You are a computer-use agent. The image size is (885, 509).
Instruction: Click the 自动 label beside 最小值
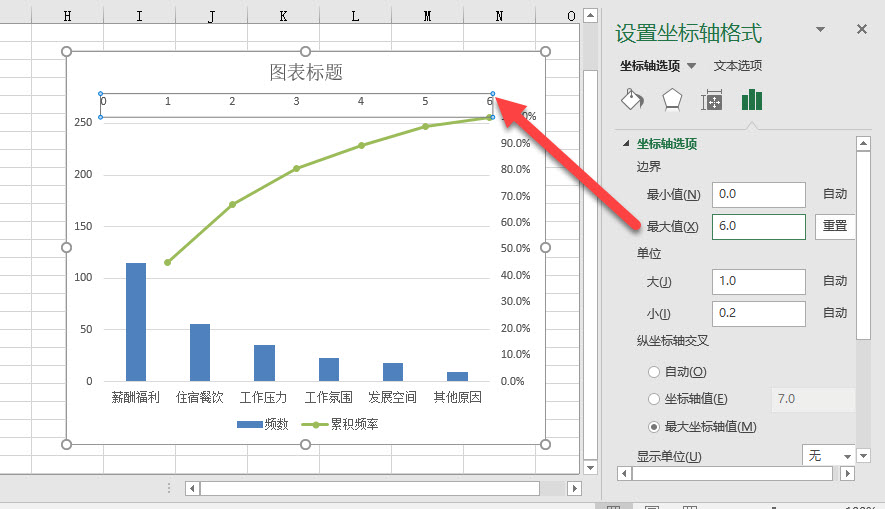click(x=835, y=194)
